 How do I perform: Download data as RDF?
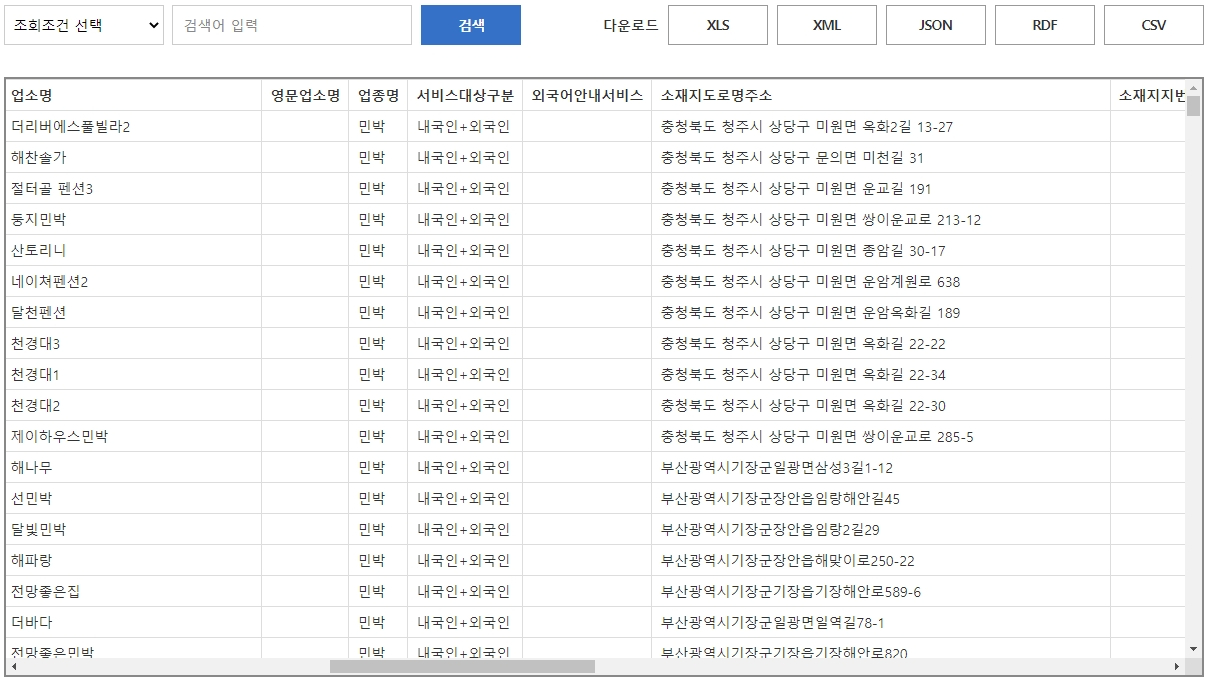(x=1045, y=25)
